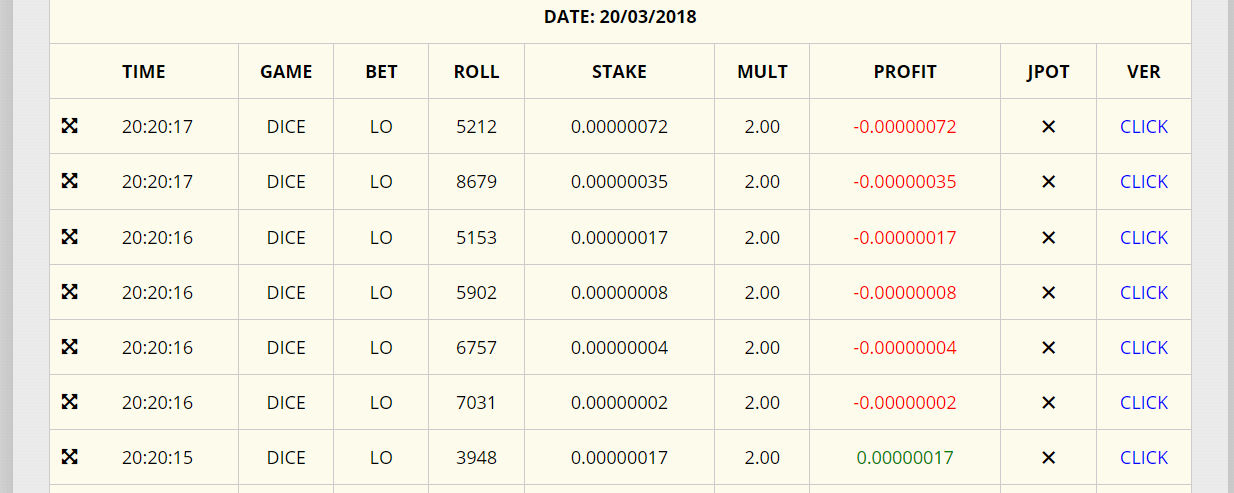Open details icon for roll 6757 row

[70, 347]
